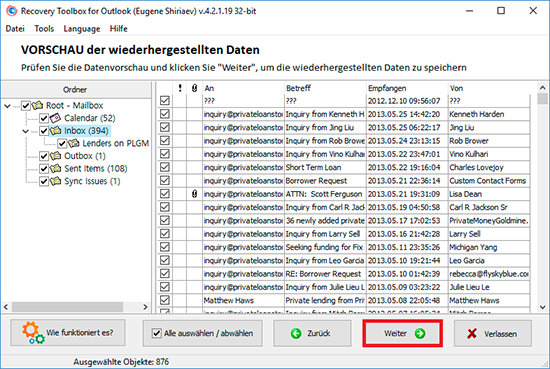Click the Weiter button
550x369 pixels.
coord(403,333)
